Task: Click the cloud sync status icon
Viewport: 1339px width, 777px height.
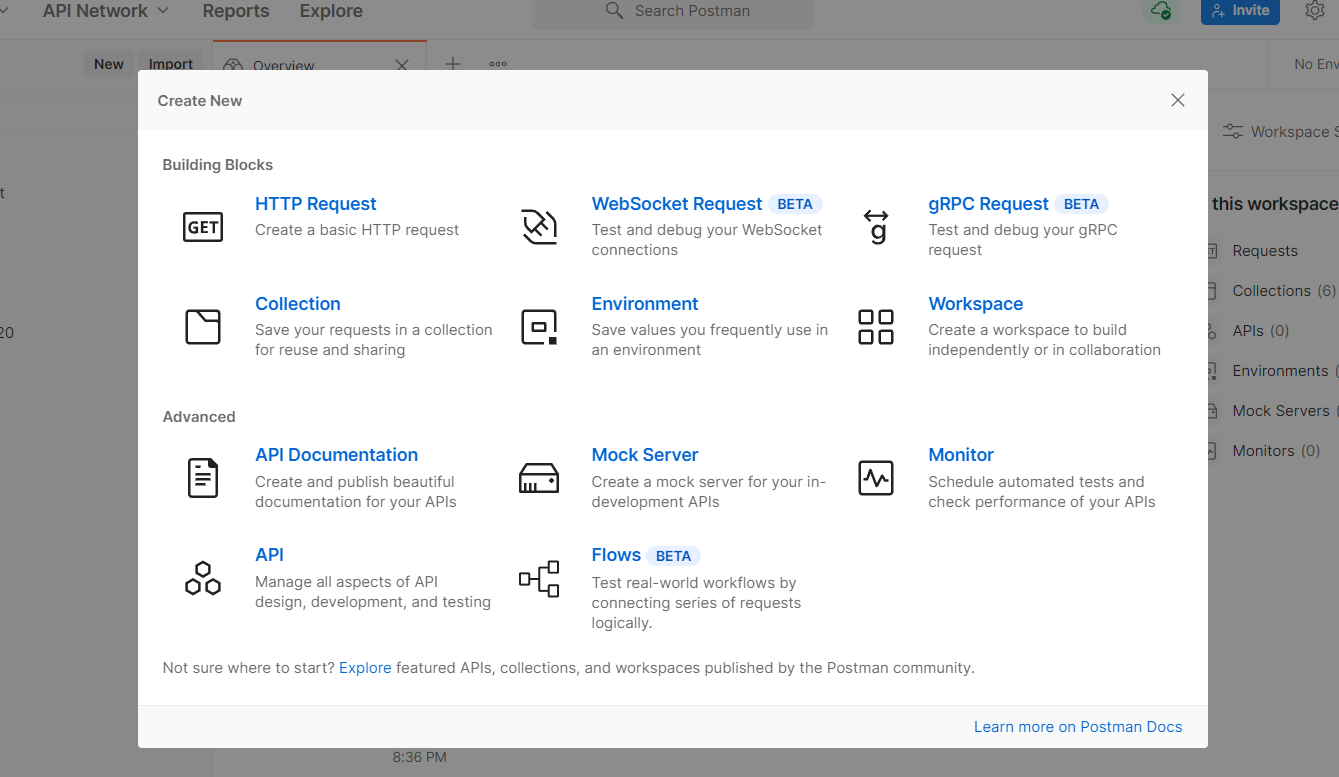Action: point(1160,11)
